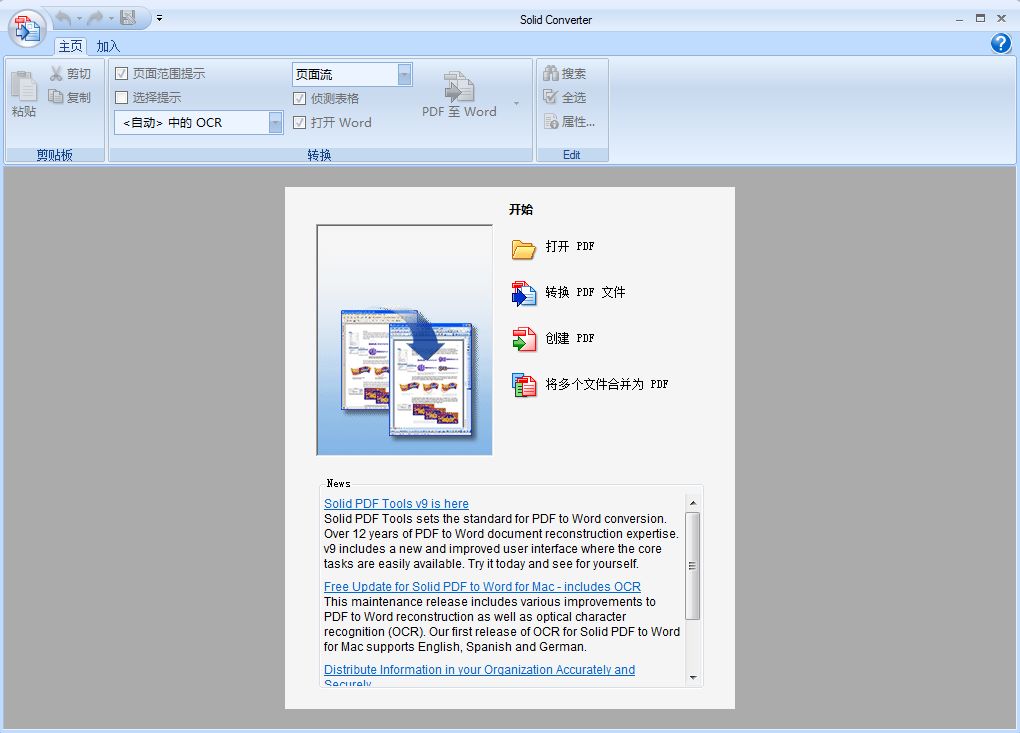Click the Redo arrow icon
This screenshot has width=1020, height=733.
click(x=96, y=18)
